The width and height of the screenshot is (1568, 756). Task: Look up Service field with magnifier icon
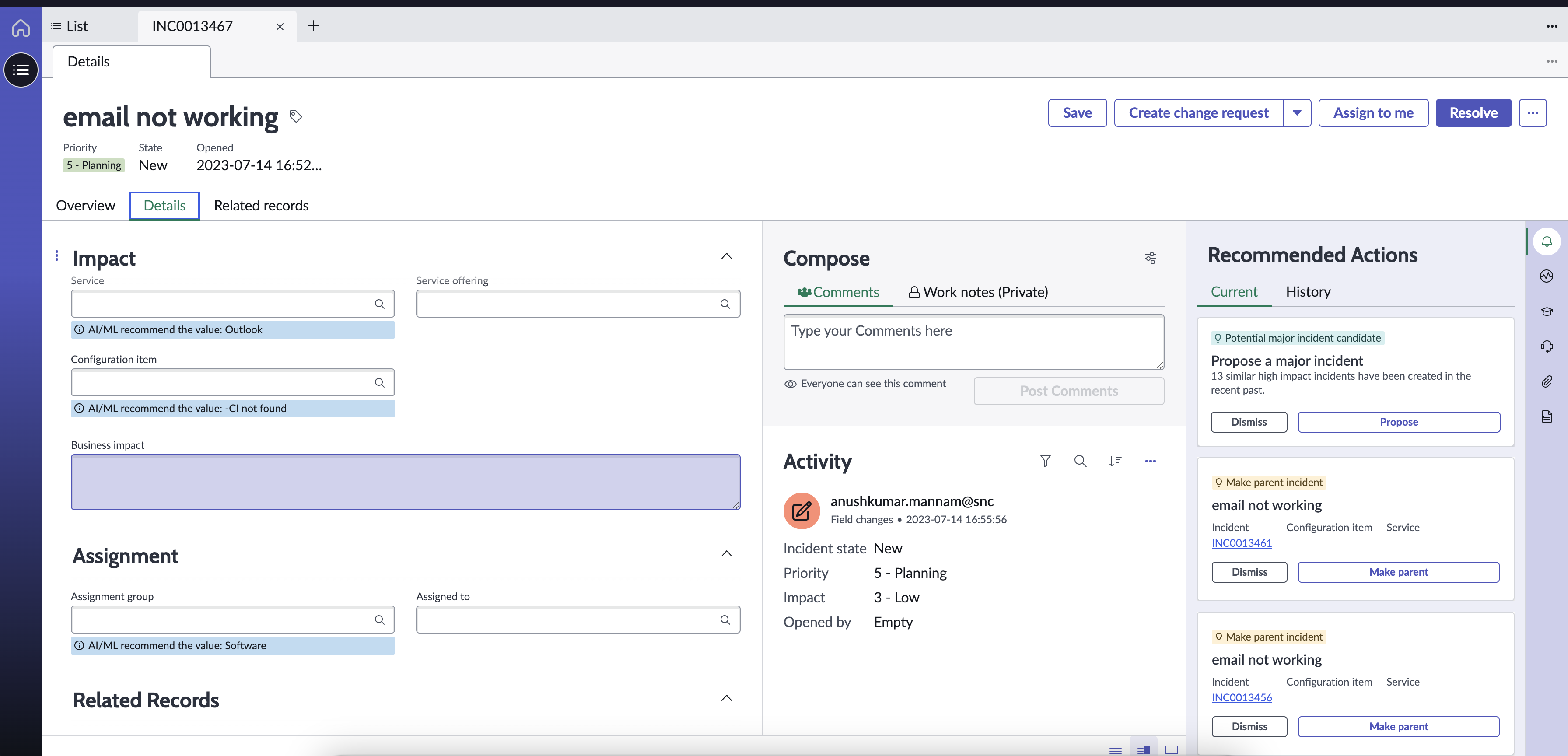coord(379,304)
